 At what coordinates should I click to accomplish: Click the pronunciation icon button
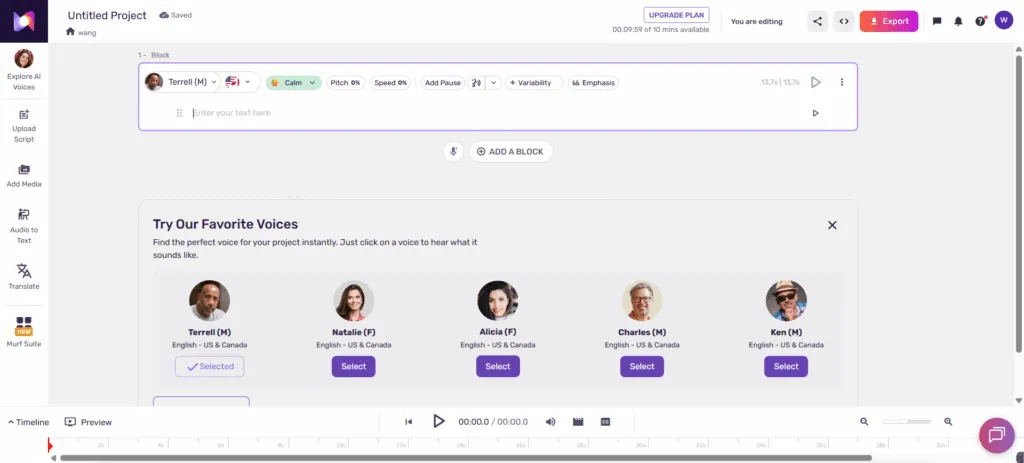click(476, 83)
